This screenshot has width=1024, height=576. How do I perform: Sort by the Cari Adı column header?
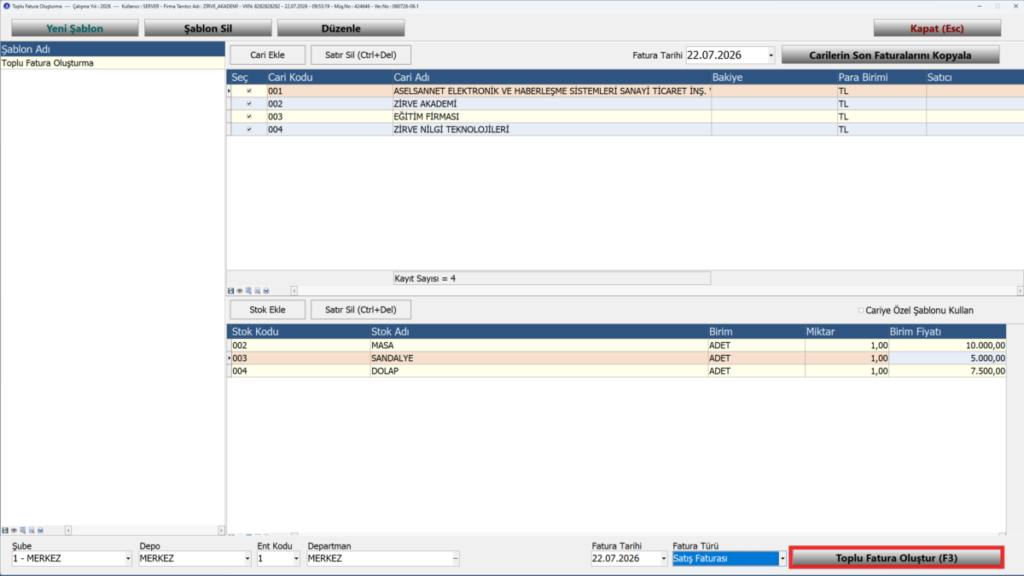(x=411, y=77)
